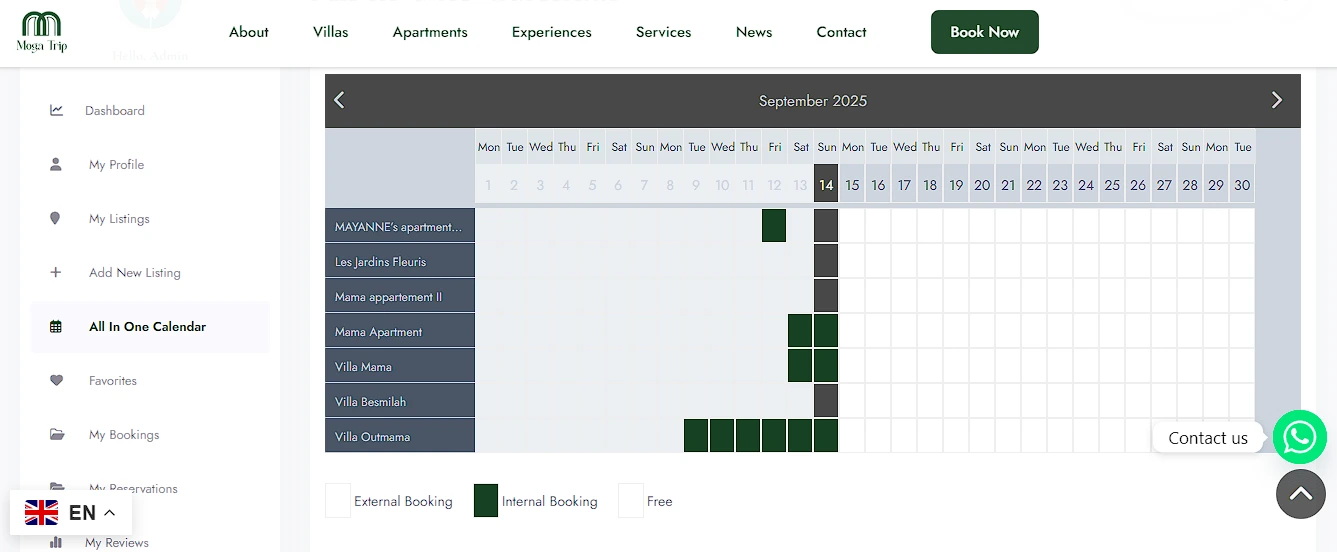Viewport: 1337px width, 552px height.
Task: Click the Mega Trip logo
Action: pyautogui.click(x=42, y=32)
